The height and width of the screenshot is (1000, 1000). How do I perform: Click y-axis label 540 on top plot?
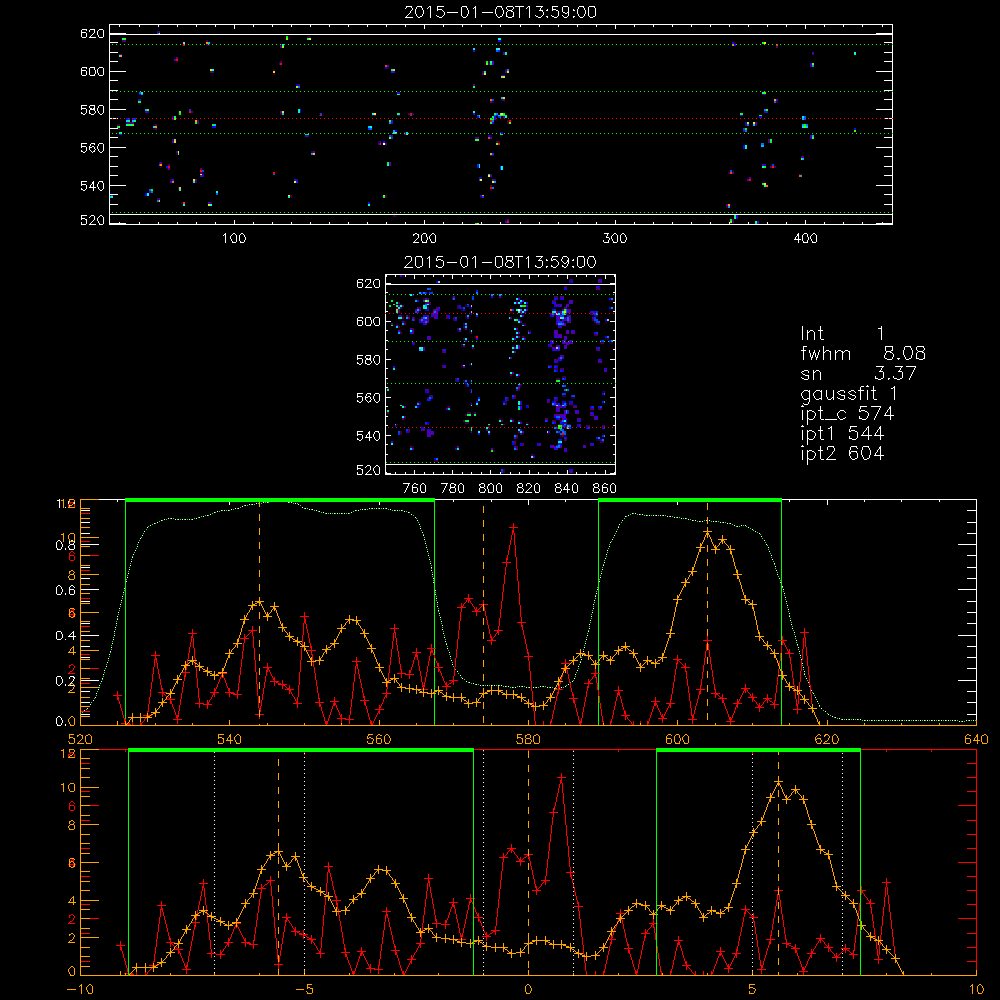point(92,186)
